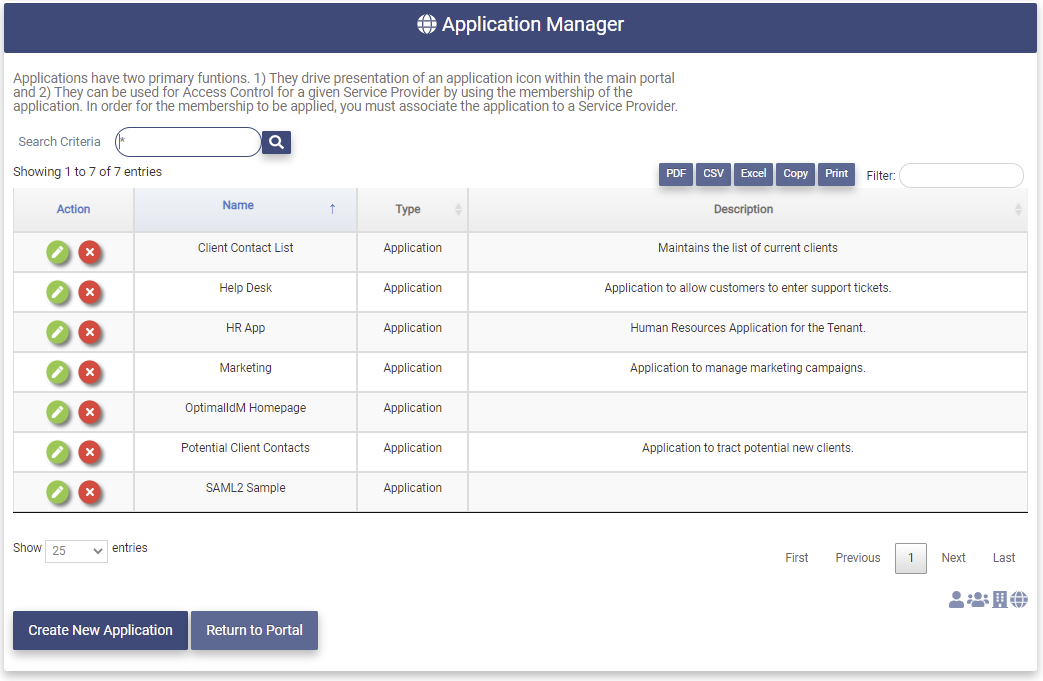The height and width of the screenshot is (681, 1043).
Task: Delete the OptimalIdM Homepage application
Action: 90,412
